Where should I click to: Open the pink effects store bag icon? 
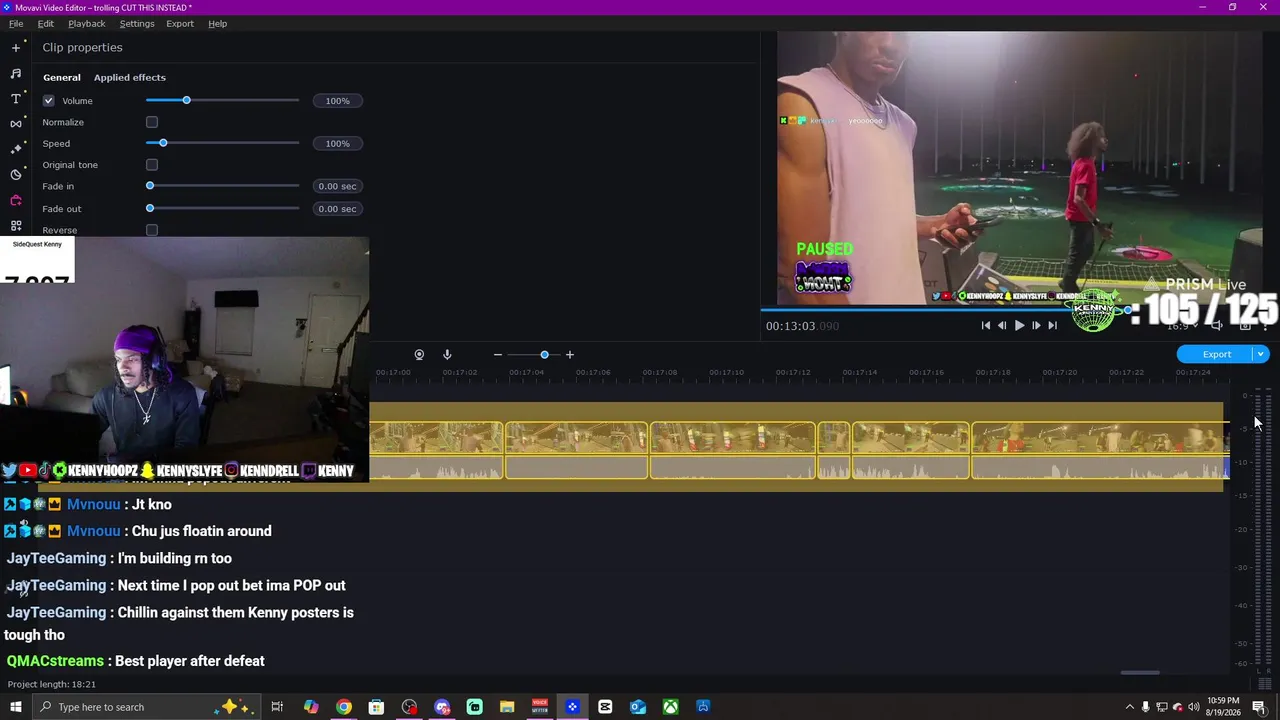coord(16,200)
